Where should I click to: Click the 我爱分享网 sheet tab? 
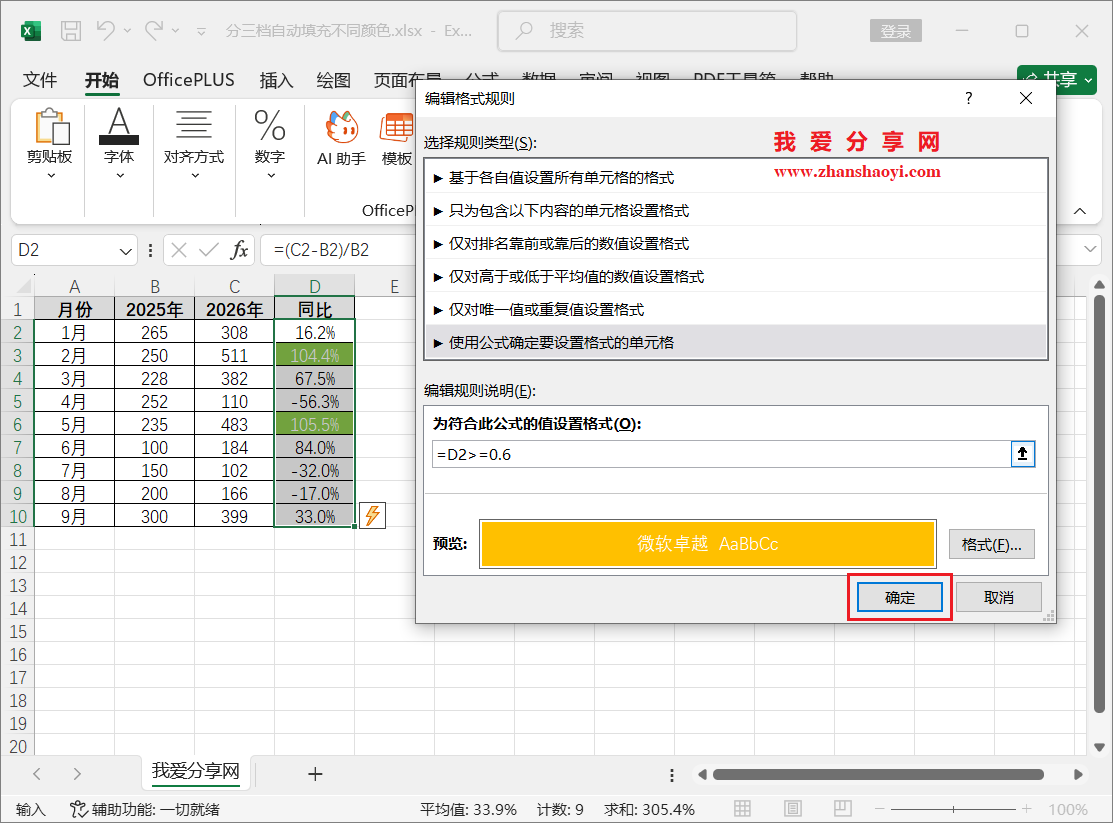click(x=196, y=771)
